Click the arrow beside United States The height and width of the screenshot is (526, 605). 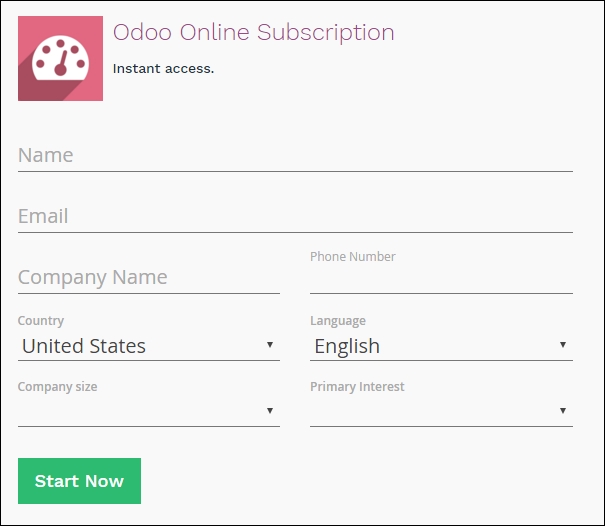coord(270,345)
